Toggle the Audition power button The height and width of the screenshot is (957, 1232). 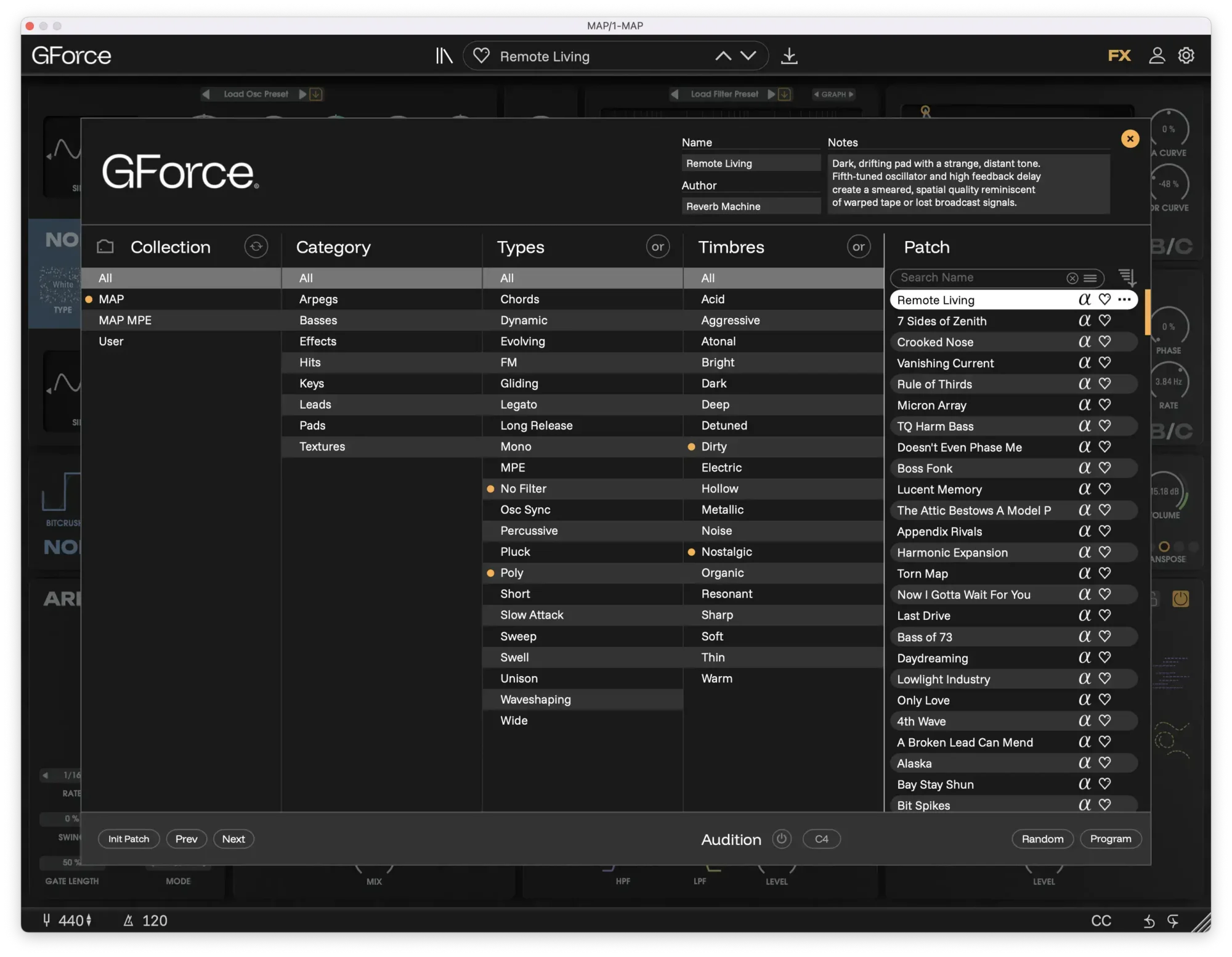(x=782, y=839)
